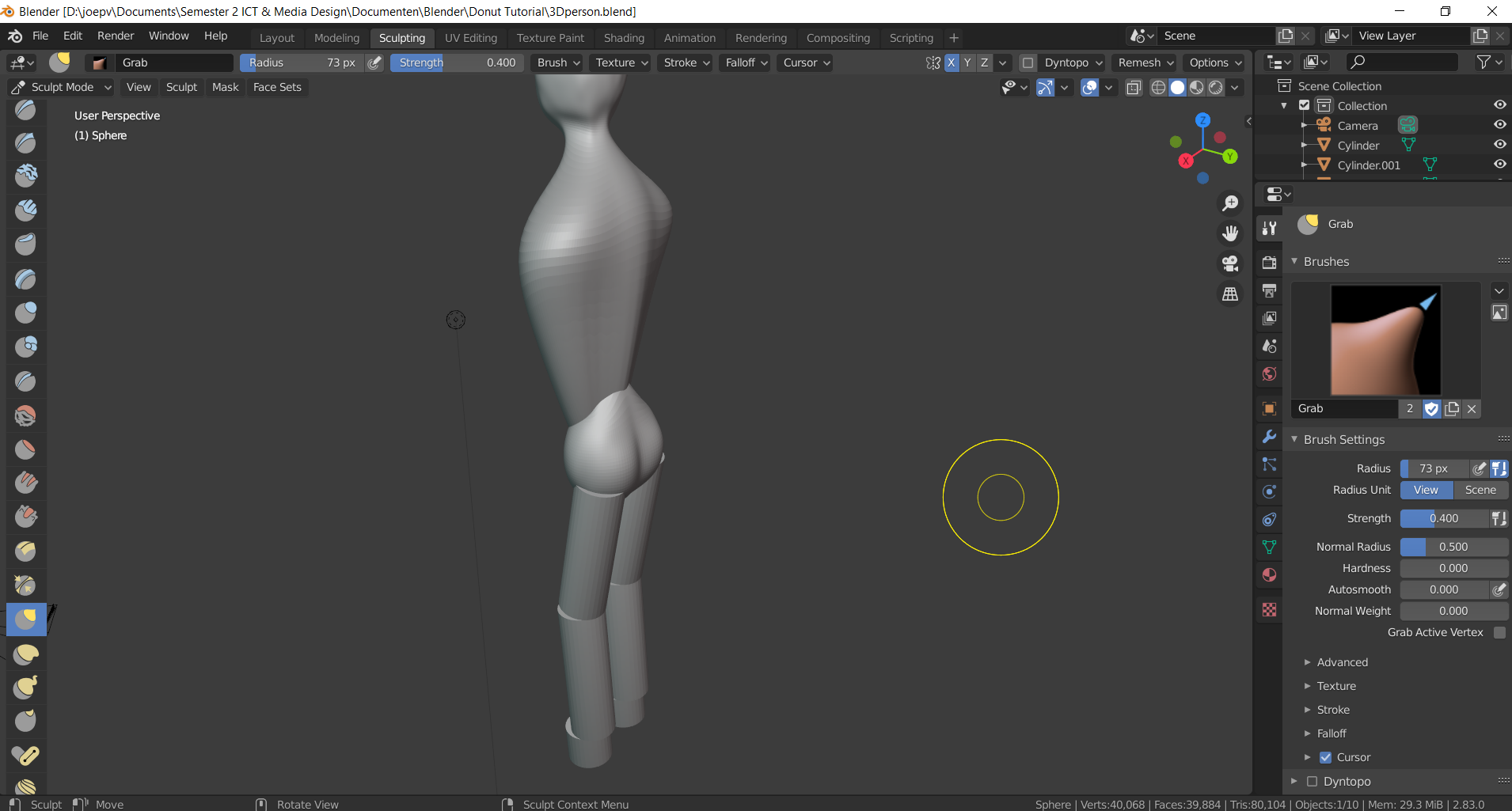Click the viewport zoom magnifier icon
This screenshot has width=1512, height=811.
coord(1230,203)
